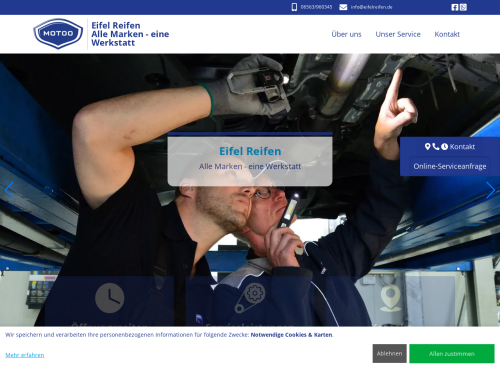
Task: Click the Kontakt side panel button
Action: point(450,147)
